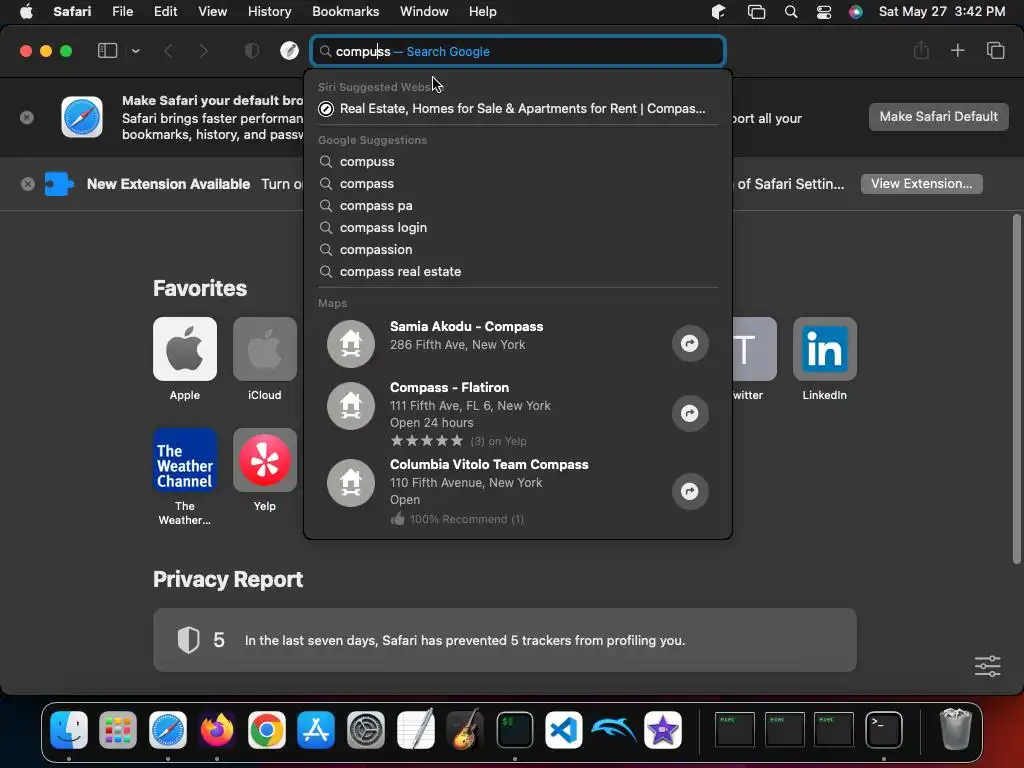The height and width of the screenshot is (768, 1024).
Task: Click the compass extension icon in toolbar
Action: [x=289, y=51]
